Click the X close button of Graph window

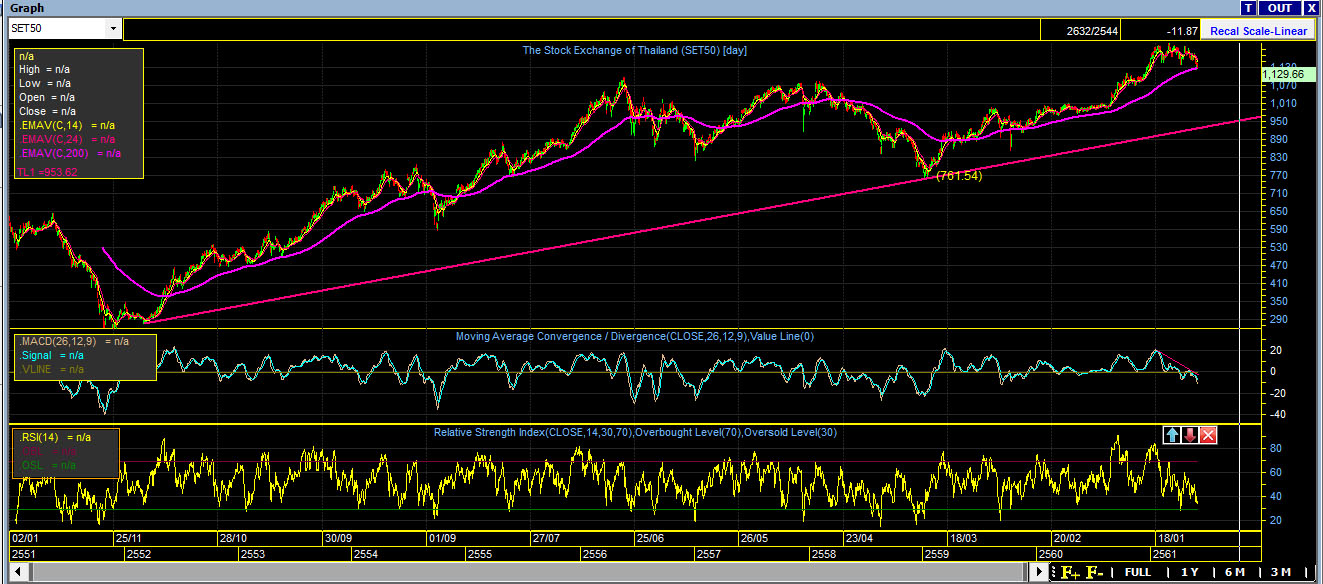point(1311,8)
